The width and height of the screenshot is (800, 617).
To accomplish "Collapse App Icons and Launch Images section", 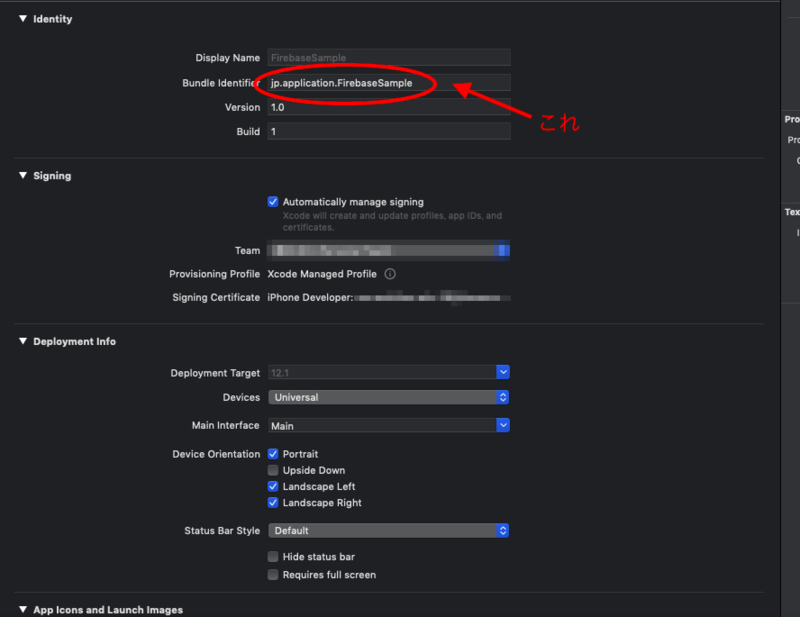I will click(23, 609).
